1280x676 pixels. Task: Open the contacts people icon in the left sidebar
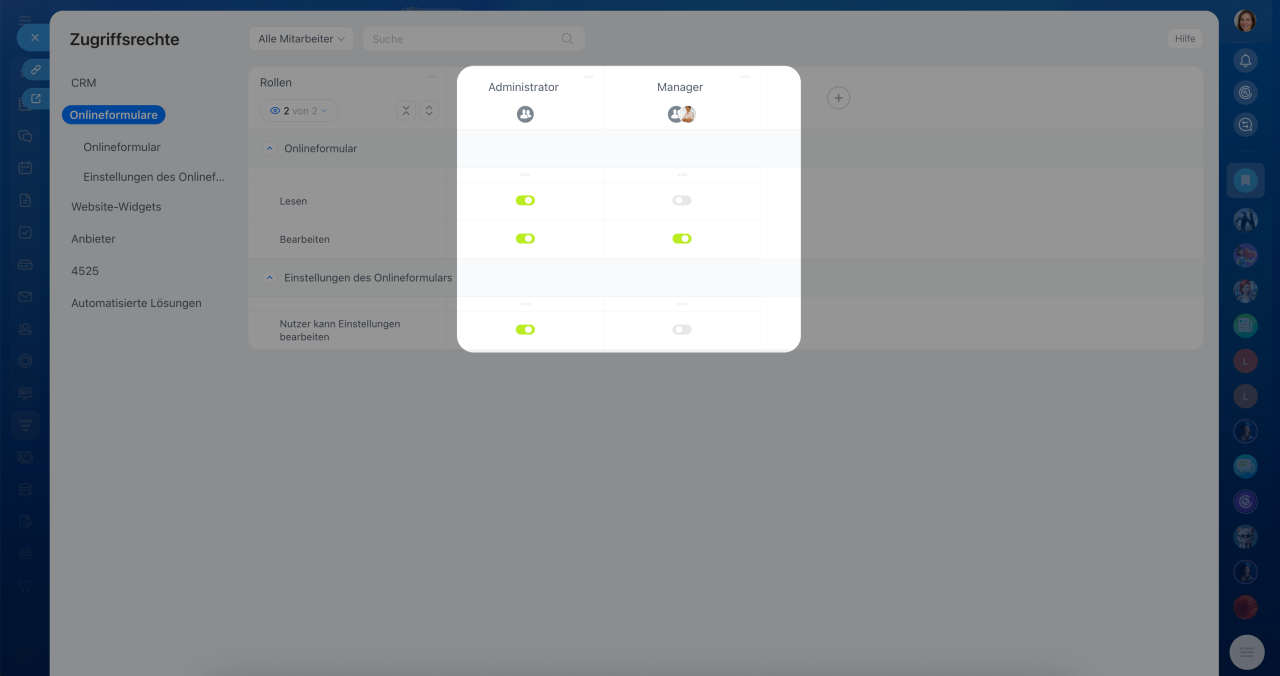[25, 328]
